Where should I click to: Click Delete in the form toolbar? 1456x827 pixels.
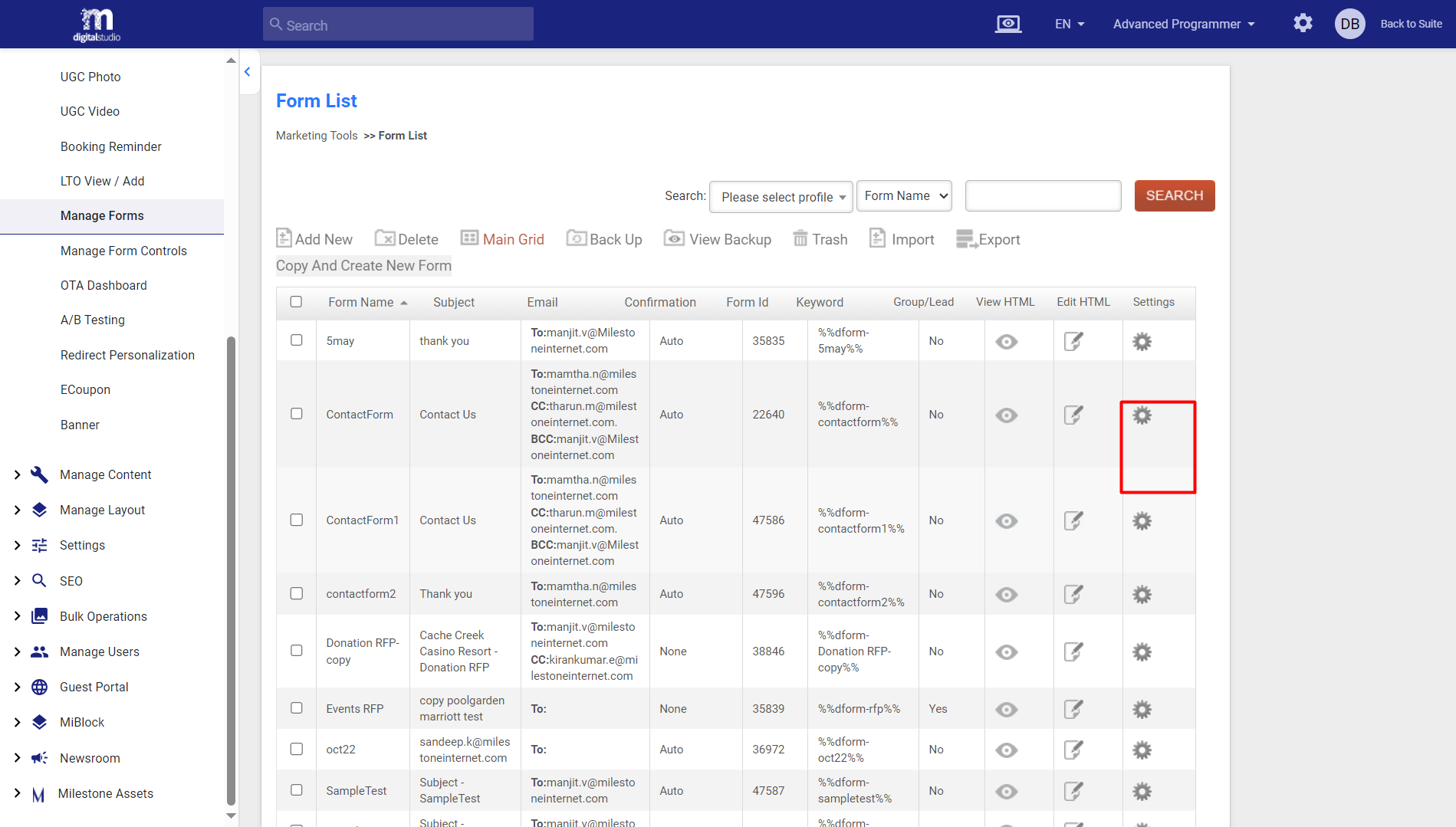(406, 238)
